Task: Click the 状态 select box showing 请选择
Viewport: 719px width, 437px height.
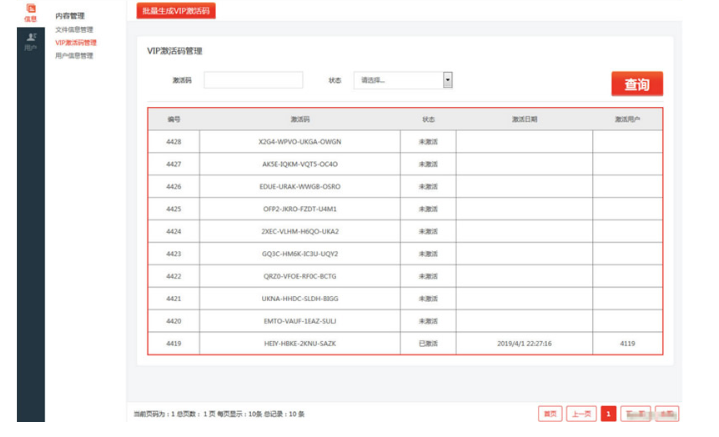Action: (398, 80)
